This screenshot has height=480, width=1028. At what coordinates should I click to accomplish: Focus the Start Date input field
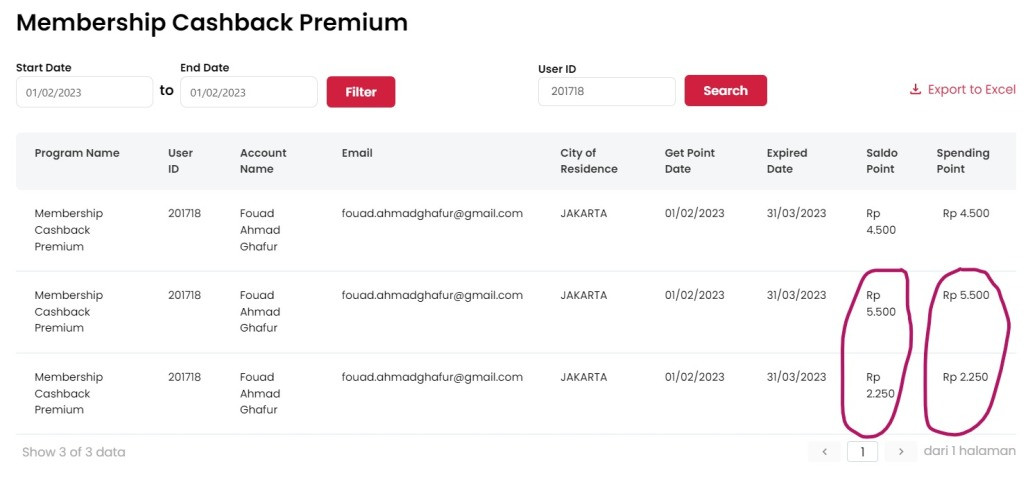coord(85,92)
